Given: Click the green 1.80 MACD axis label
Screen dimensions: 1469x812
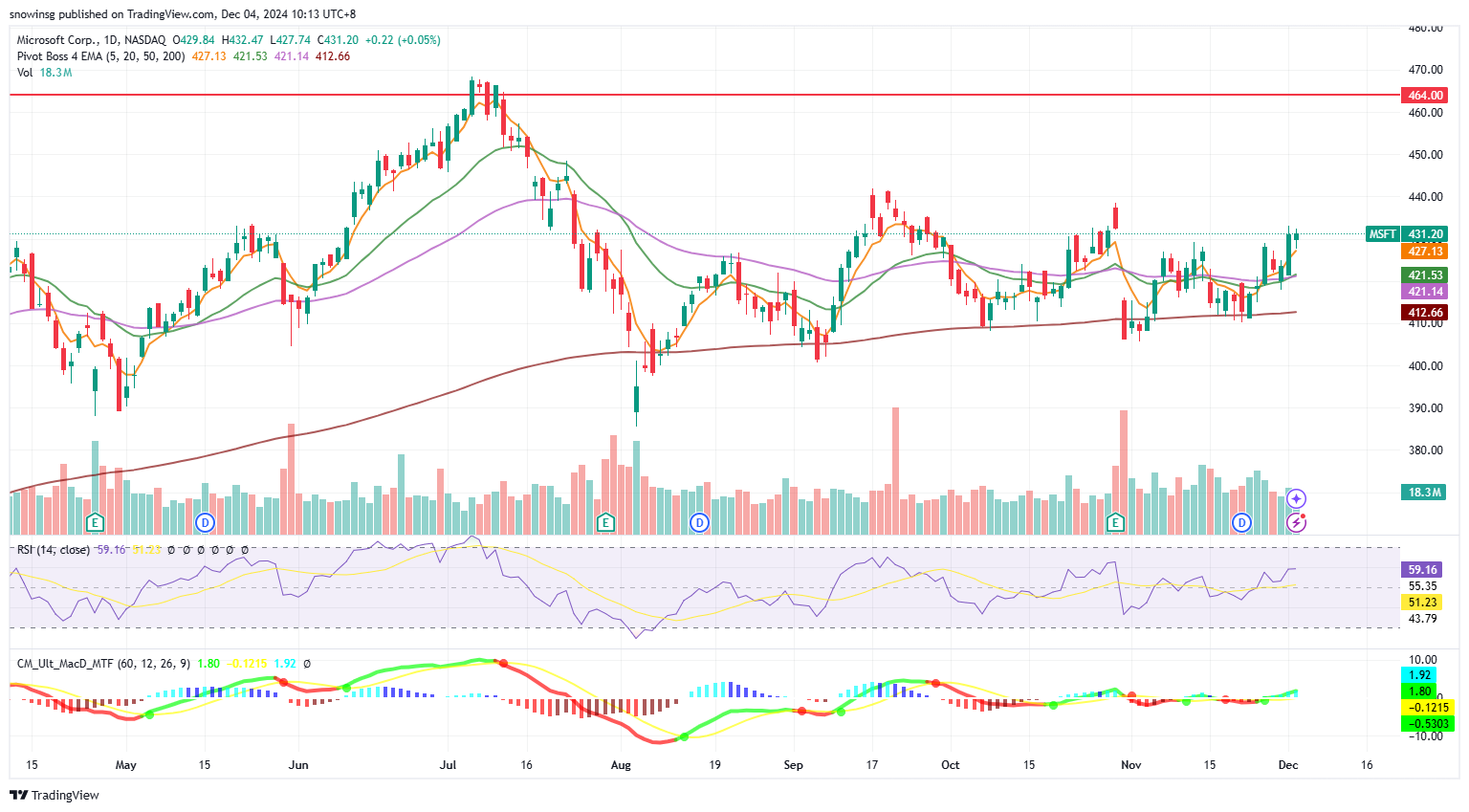Looking at the screenshot, I should point(1420,691).
